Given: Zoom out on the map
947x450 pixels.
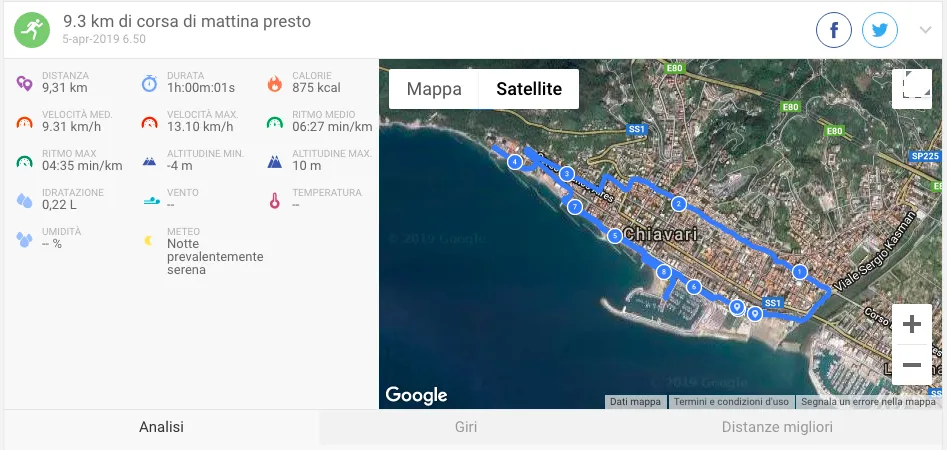Looking at the screenshot, I should tap(911, 365).
